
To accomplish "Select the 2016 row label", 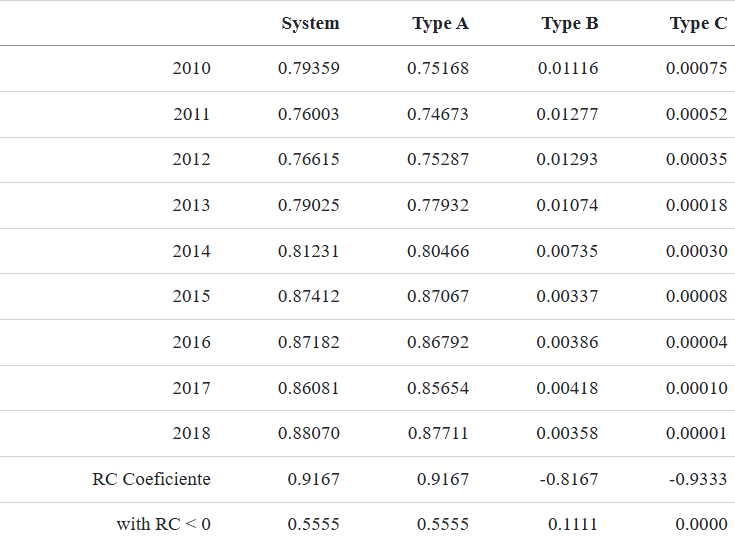I will click(191, 342).
